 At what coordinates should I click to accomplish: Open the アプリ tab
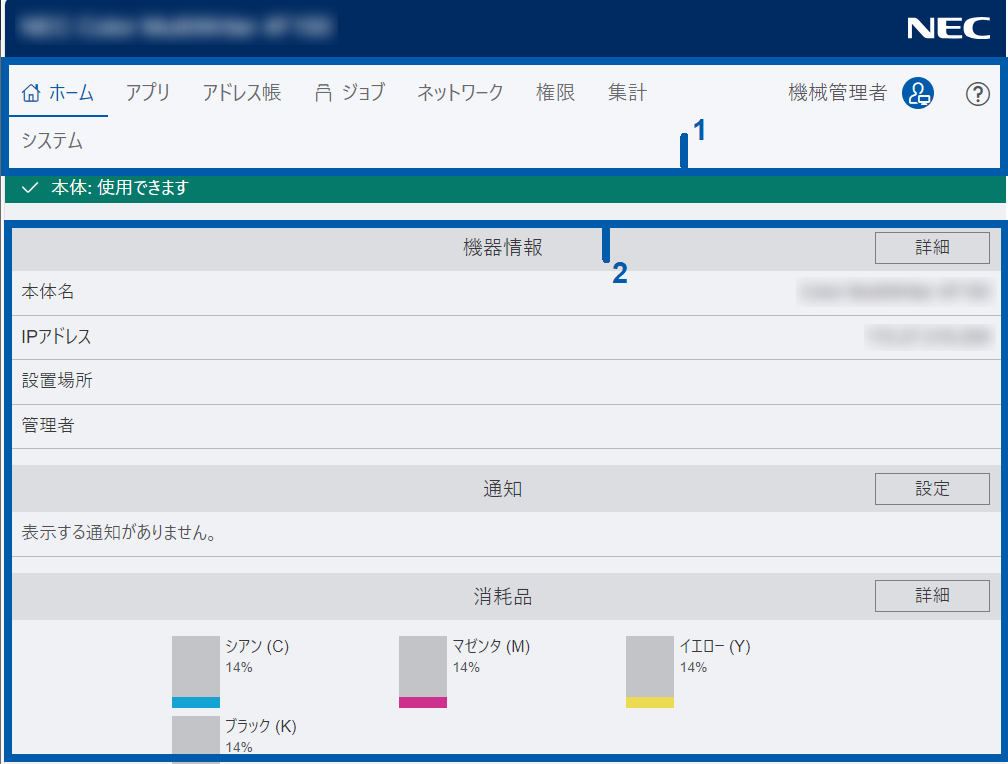coord(148,93)
